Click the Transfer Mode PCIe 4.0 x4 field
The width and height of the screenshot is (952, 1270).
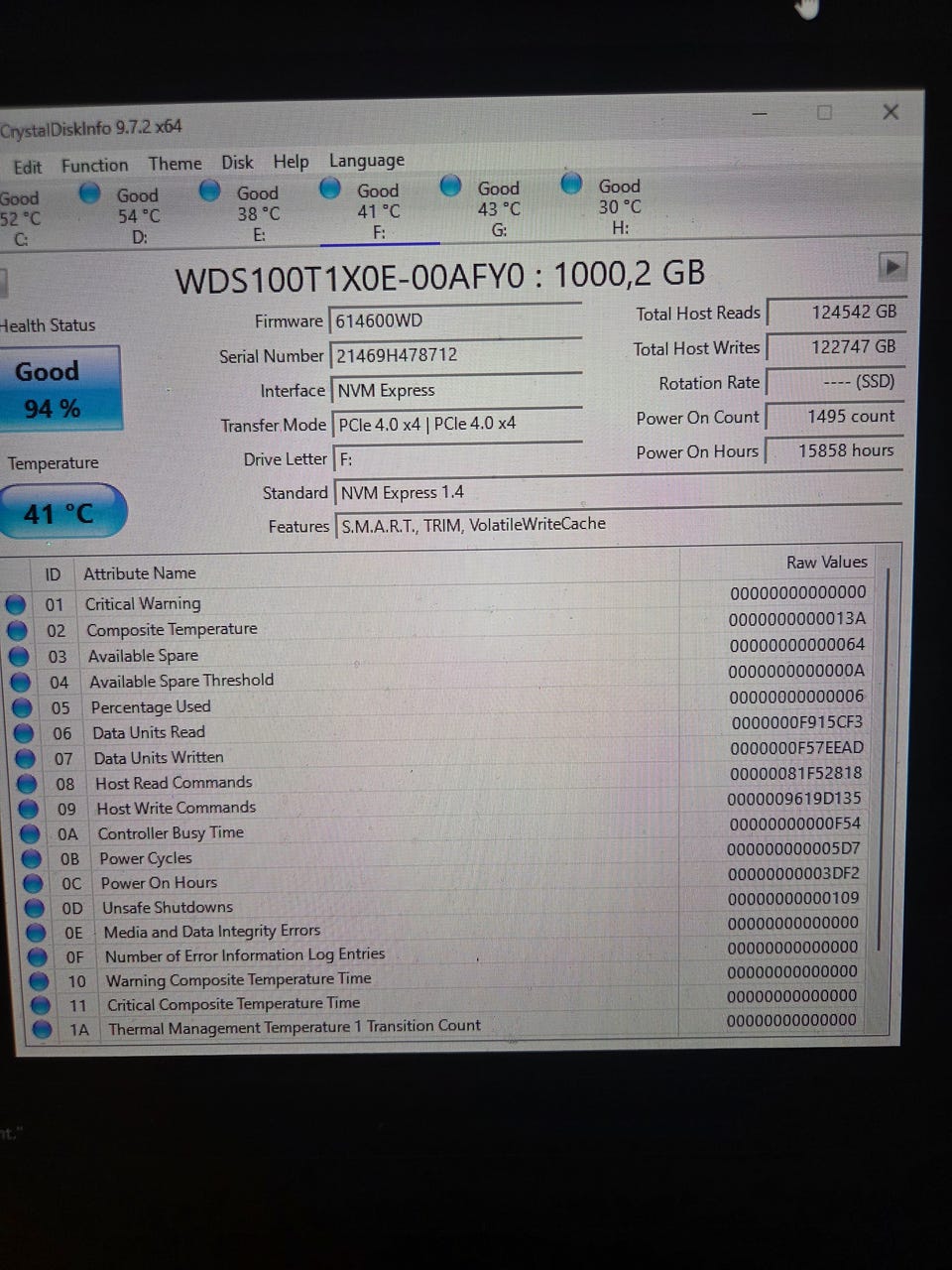[x=457, y=424]
